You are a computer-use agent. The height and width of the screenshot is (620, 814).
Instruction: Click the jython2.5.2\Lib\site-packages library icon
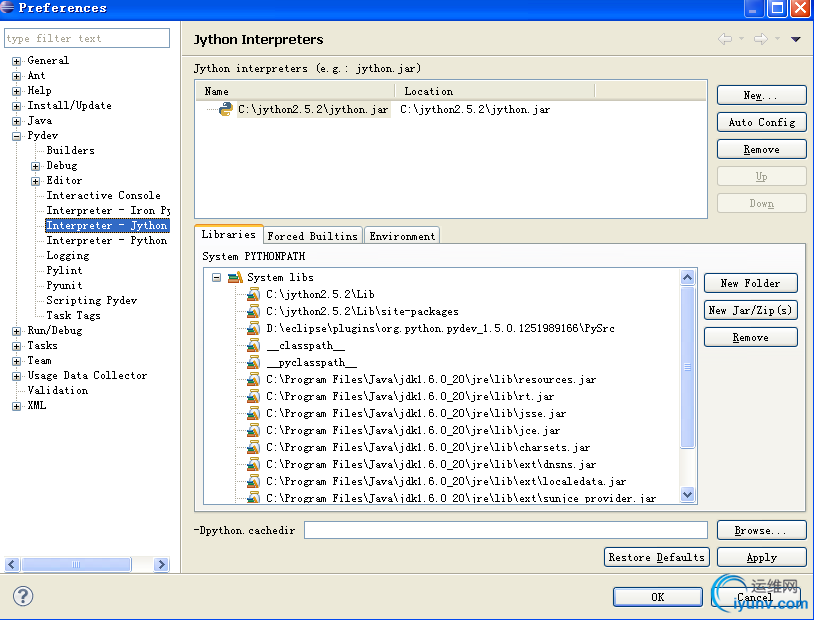point(253,311)
